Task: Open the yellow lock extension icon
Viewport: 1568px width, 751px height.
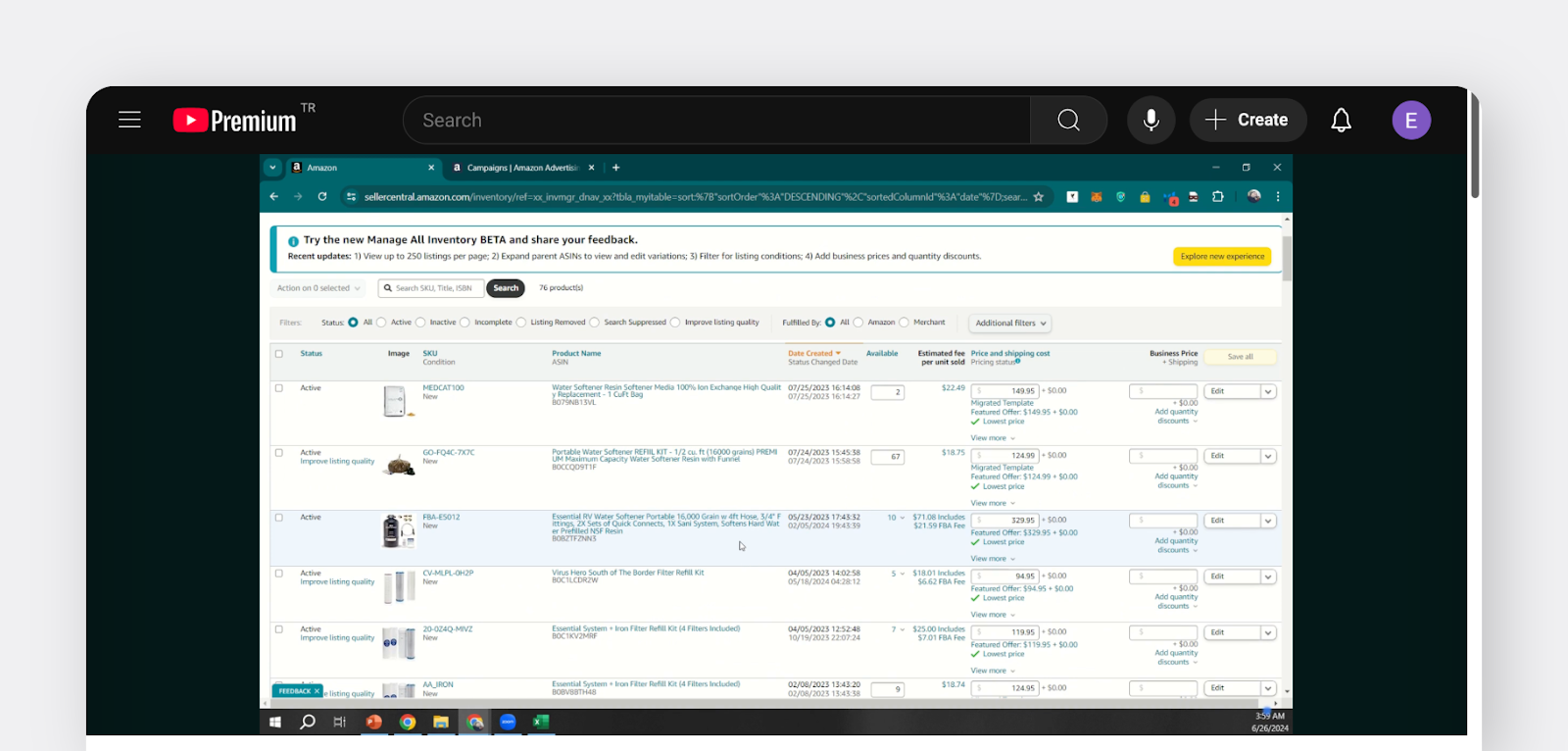Action: pyautogui.click(x=1145, y=197)
